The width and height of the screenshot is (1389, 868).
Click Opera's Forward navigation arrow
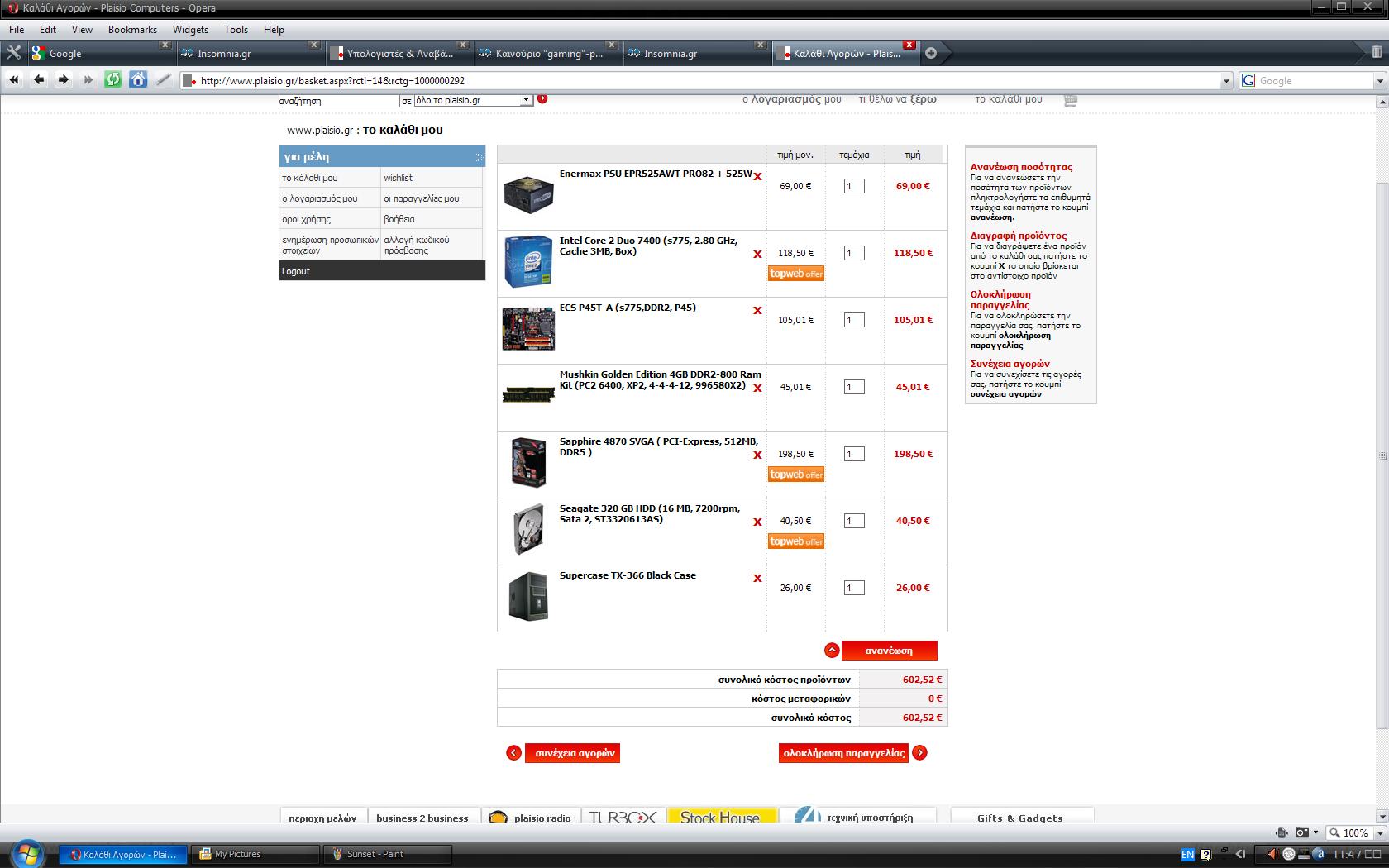click(x=64, y=80)
